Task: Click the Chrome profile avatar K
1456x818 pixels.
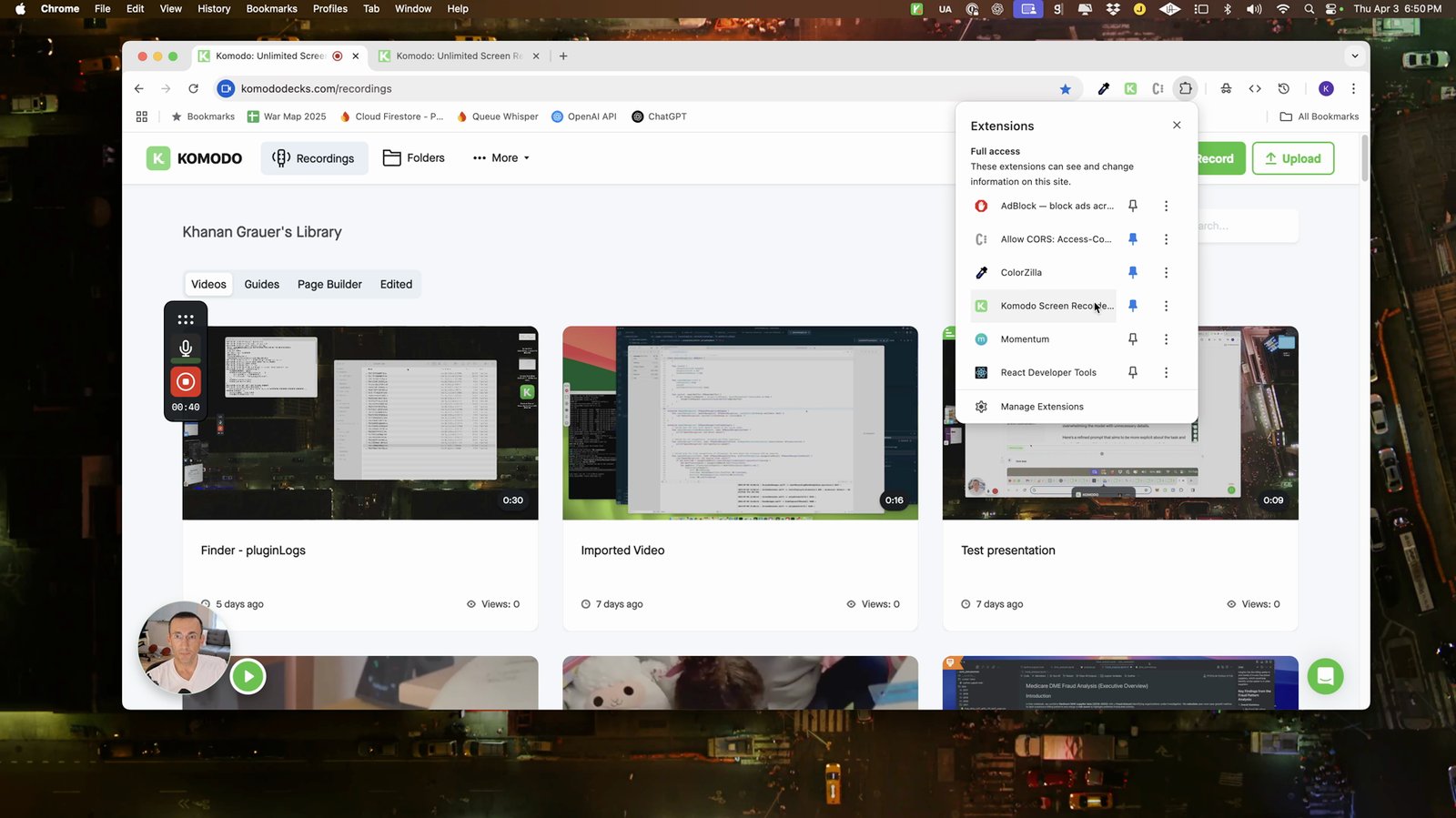Action: click(1326, 88)
